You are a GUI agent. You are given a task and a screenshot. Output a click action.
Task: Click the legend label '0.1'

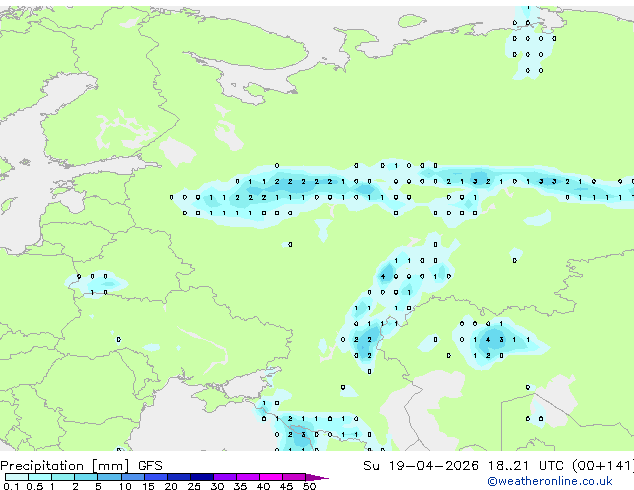[11, 486]
